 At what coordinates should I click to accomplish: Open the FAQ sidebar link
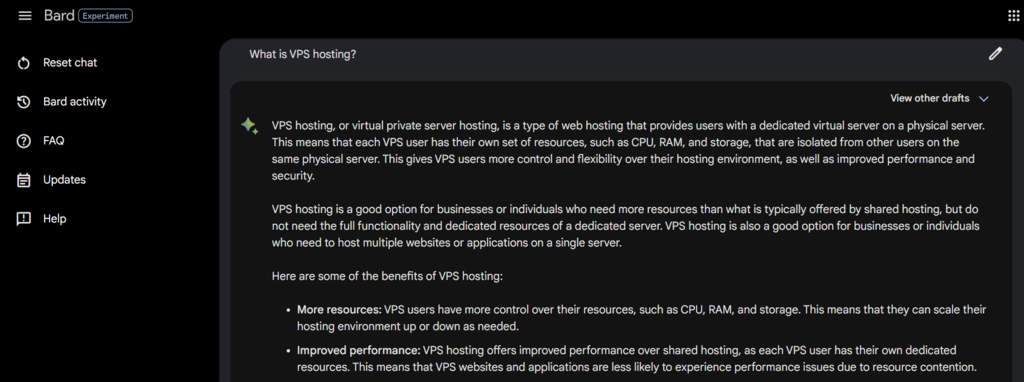click(x=54, y=141)
